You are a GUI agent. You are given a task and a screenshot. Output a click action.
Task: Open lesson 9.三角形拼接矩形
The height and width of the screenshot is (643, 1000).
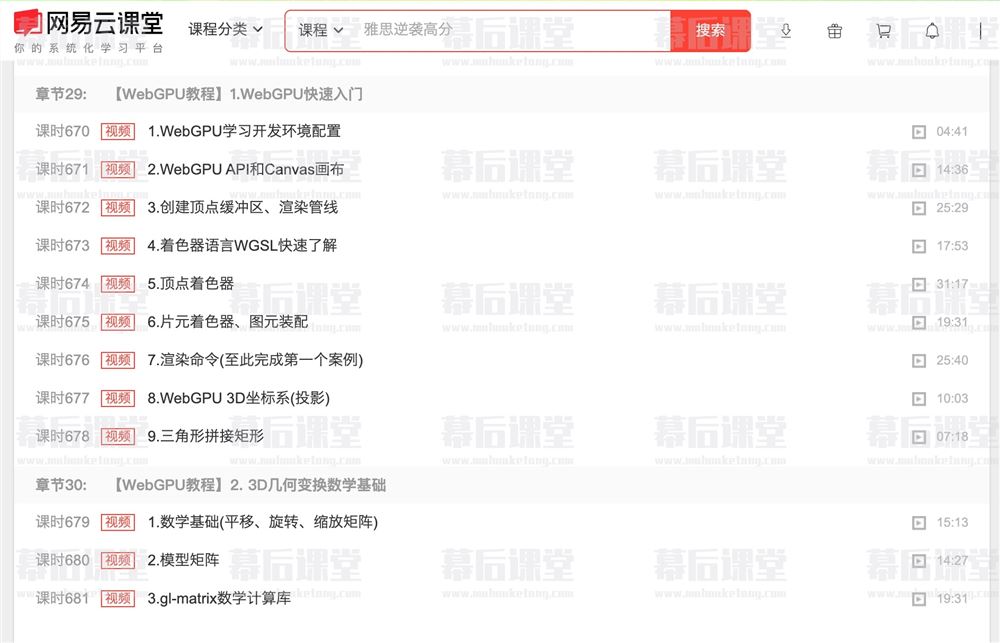point(205,436)
